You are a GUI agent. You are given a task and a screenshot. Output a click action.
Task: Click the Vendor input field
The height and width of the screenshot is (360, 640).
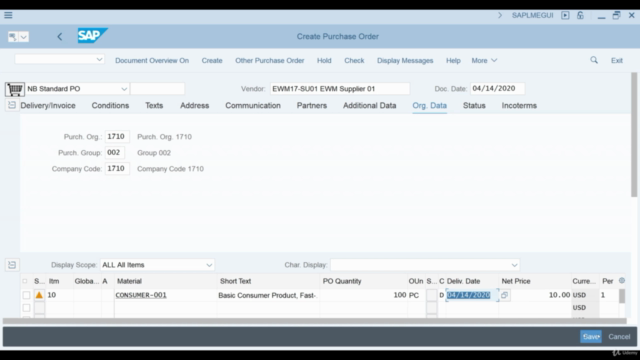(340, 89)
